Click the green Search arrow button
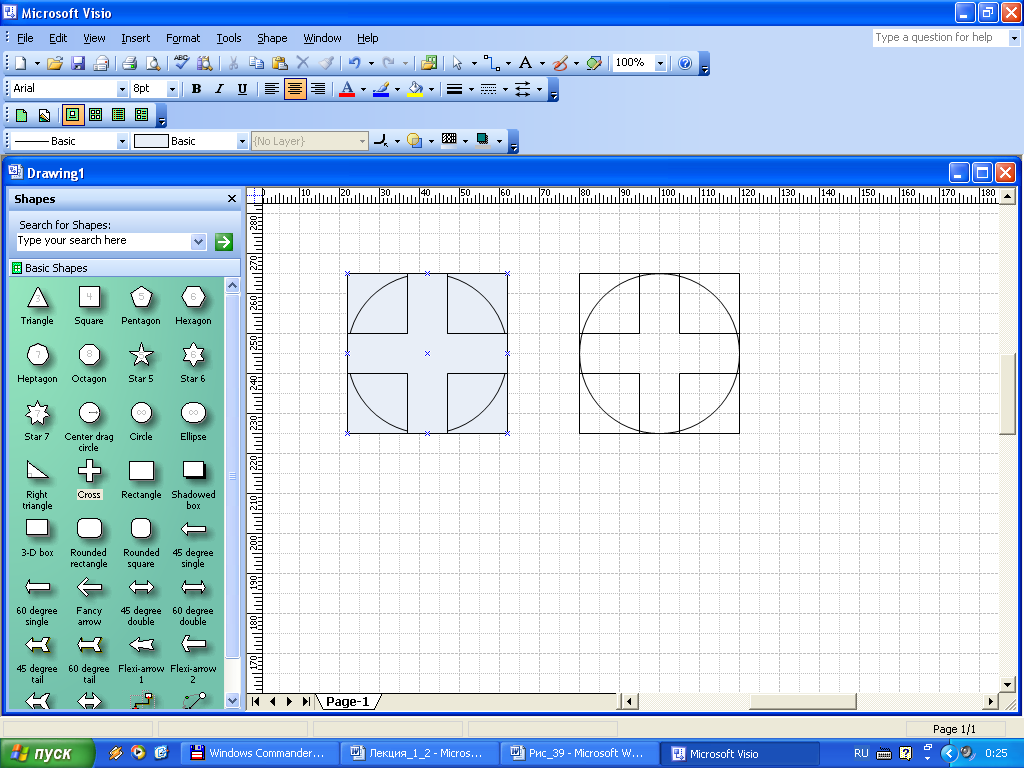This screenshot has height=768, width=1024. tap(224, 242)
